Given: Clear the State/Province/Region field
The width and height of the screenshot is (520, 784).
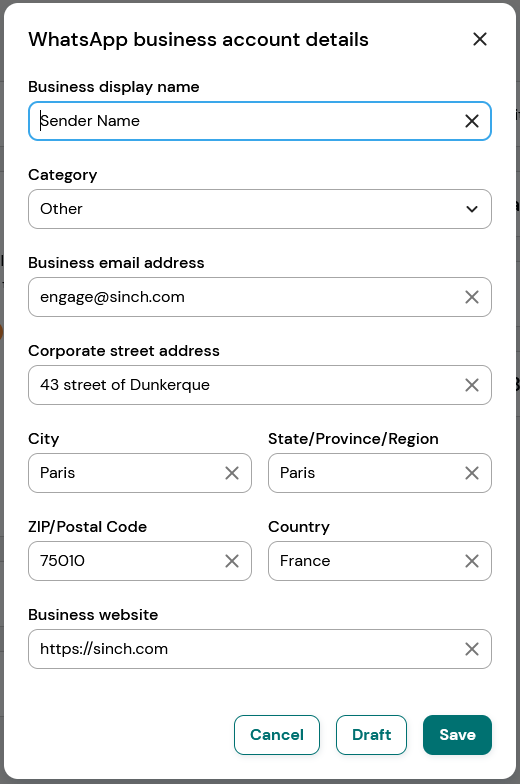Looking at the screenshot, I should tap(472, 473).
